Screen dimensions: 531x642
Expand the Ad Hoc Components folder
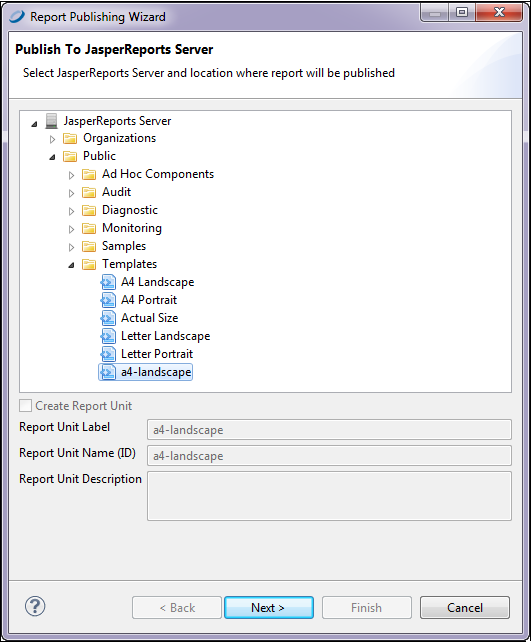(71, 175)
